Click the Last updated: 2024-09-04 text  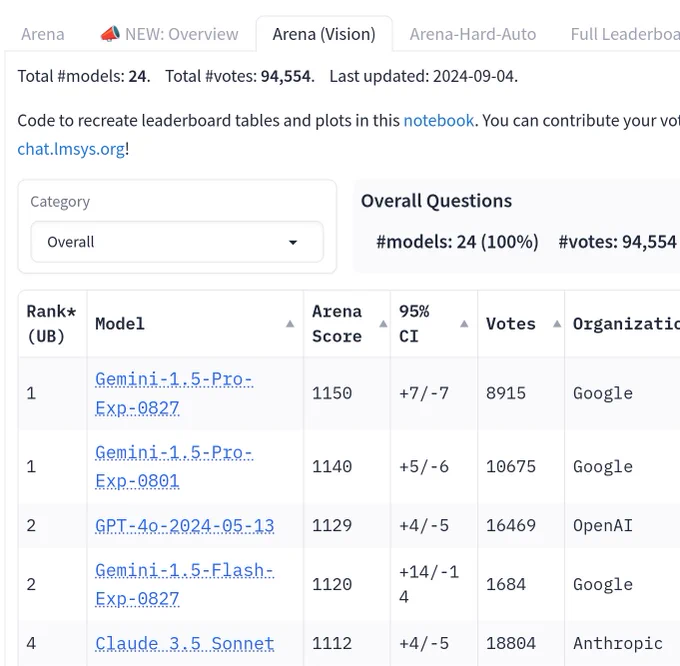(423, 76)
